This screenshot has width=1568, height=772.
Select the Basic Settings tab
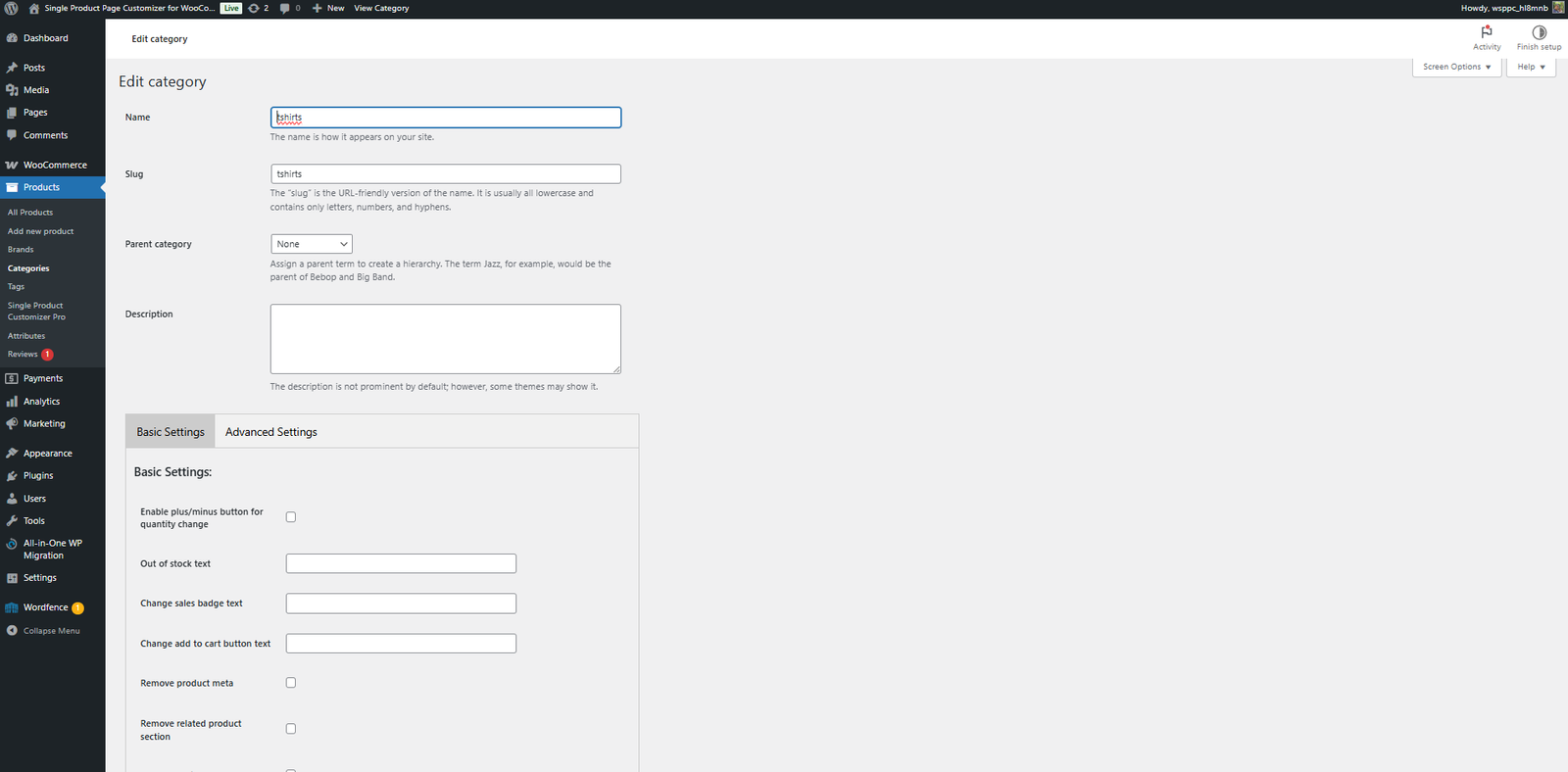point(171,432)
